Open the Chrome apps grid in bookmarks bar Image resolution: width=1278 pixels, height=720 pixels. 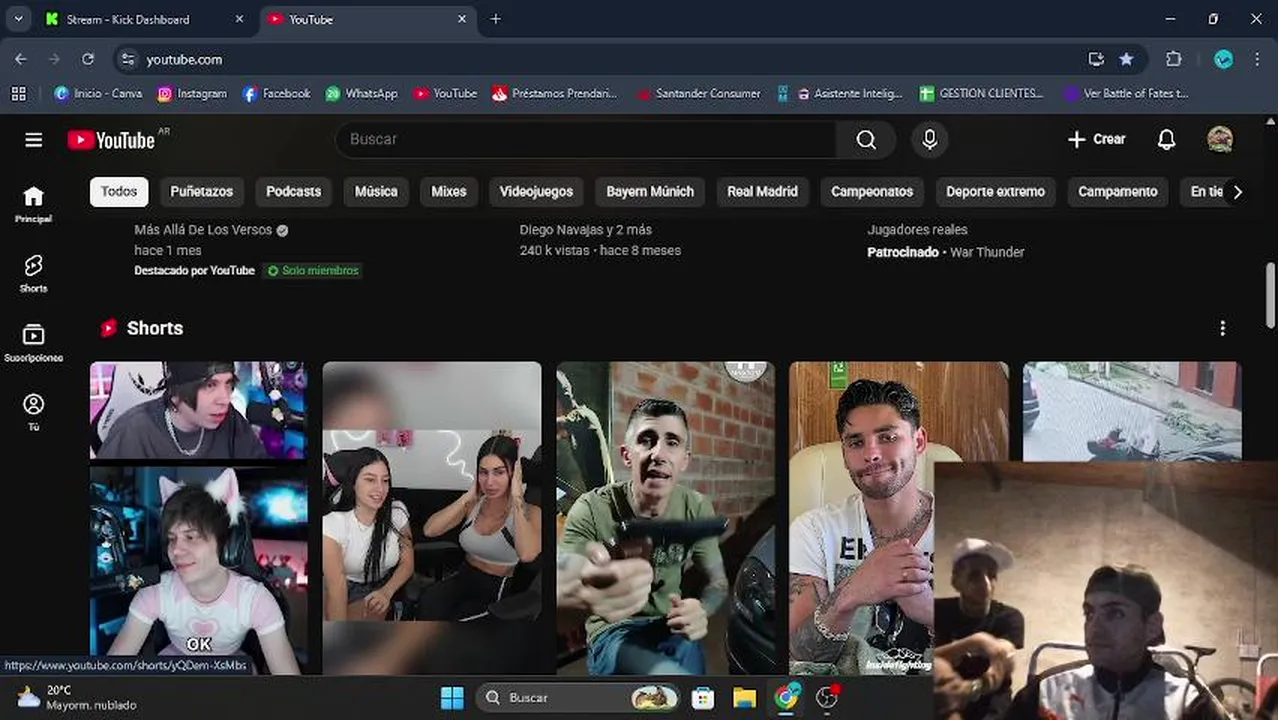18,93
